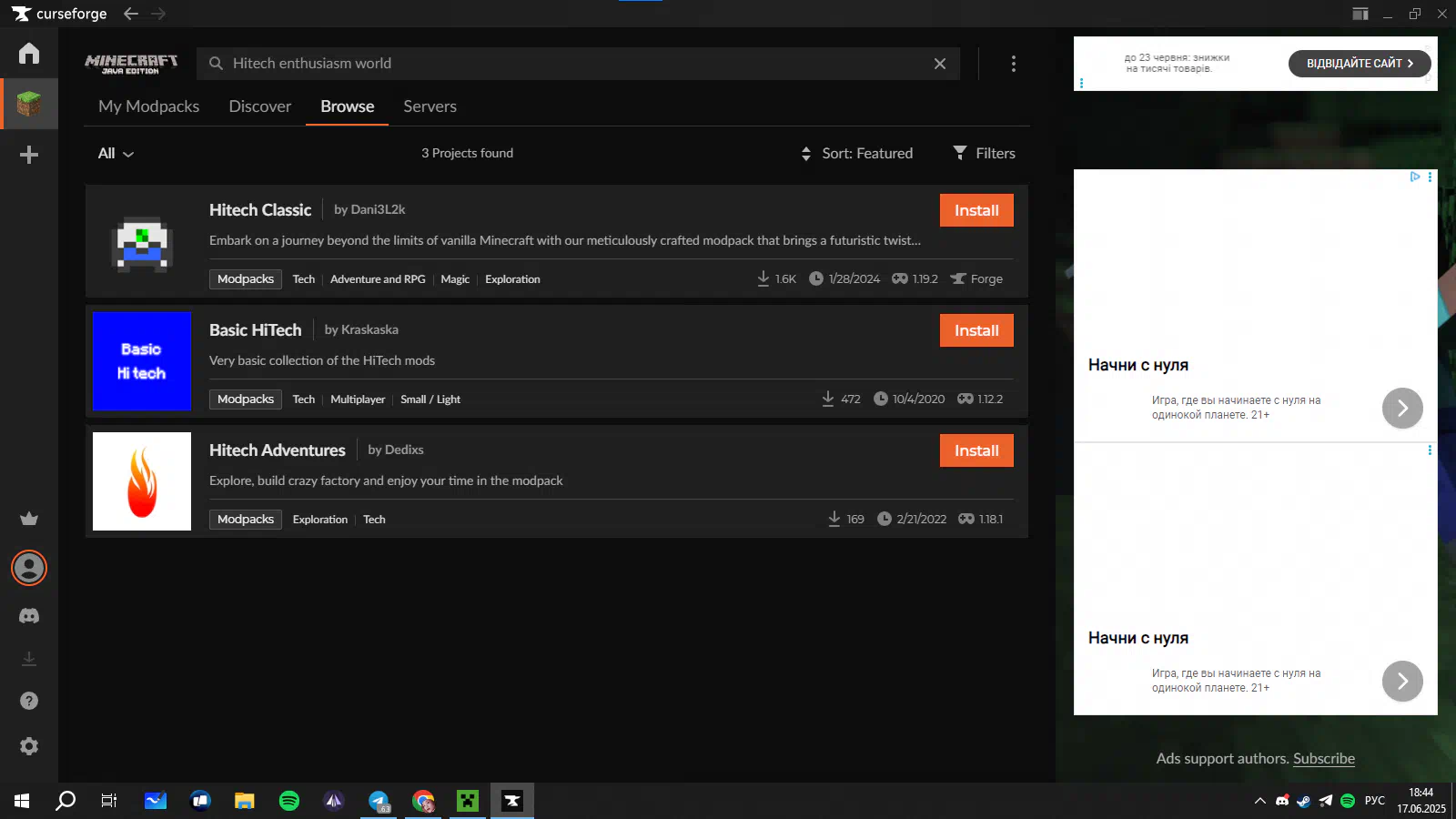
Task: Click Adventure and RPG tag
Action: pyautogui.click(x=378, y=279)
